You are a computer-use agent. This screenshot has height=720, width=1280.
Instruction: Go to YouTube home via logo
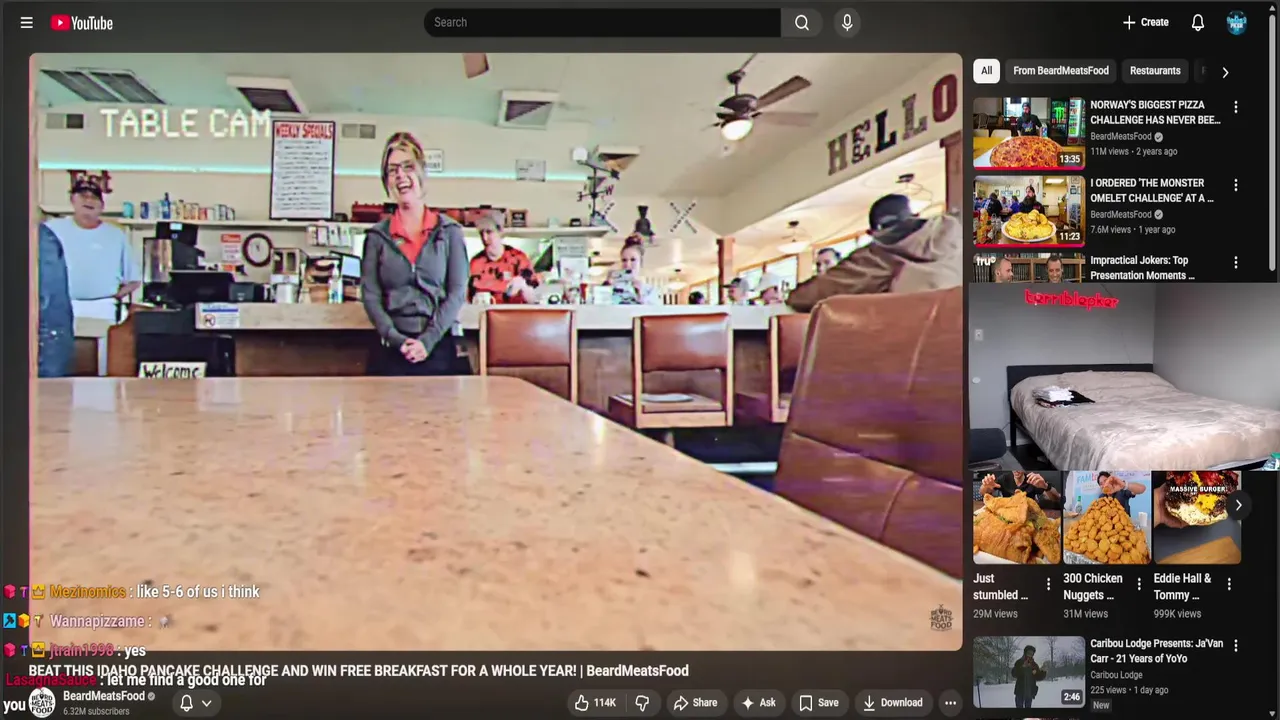82,22
